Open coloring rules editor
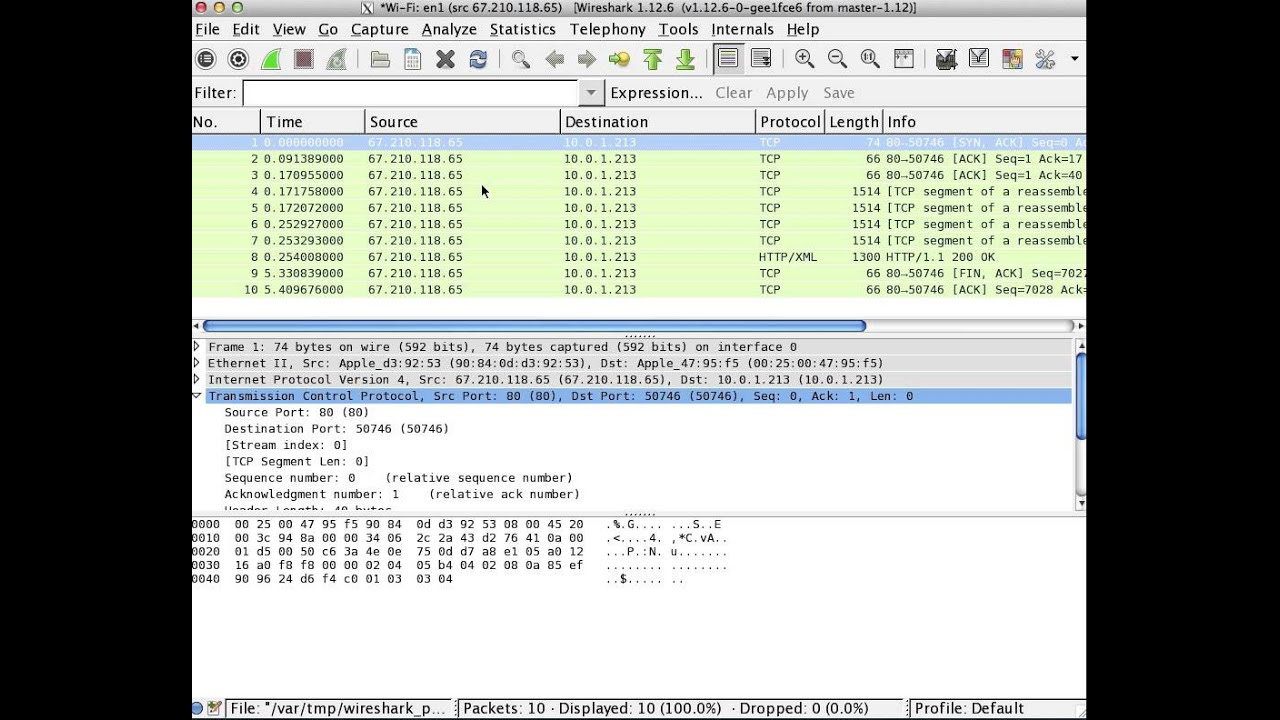The image size is (1280, 720). pos(1012,60)
